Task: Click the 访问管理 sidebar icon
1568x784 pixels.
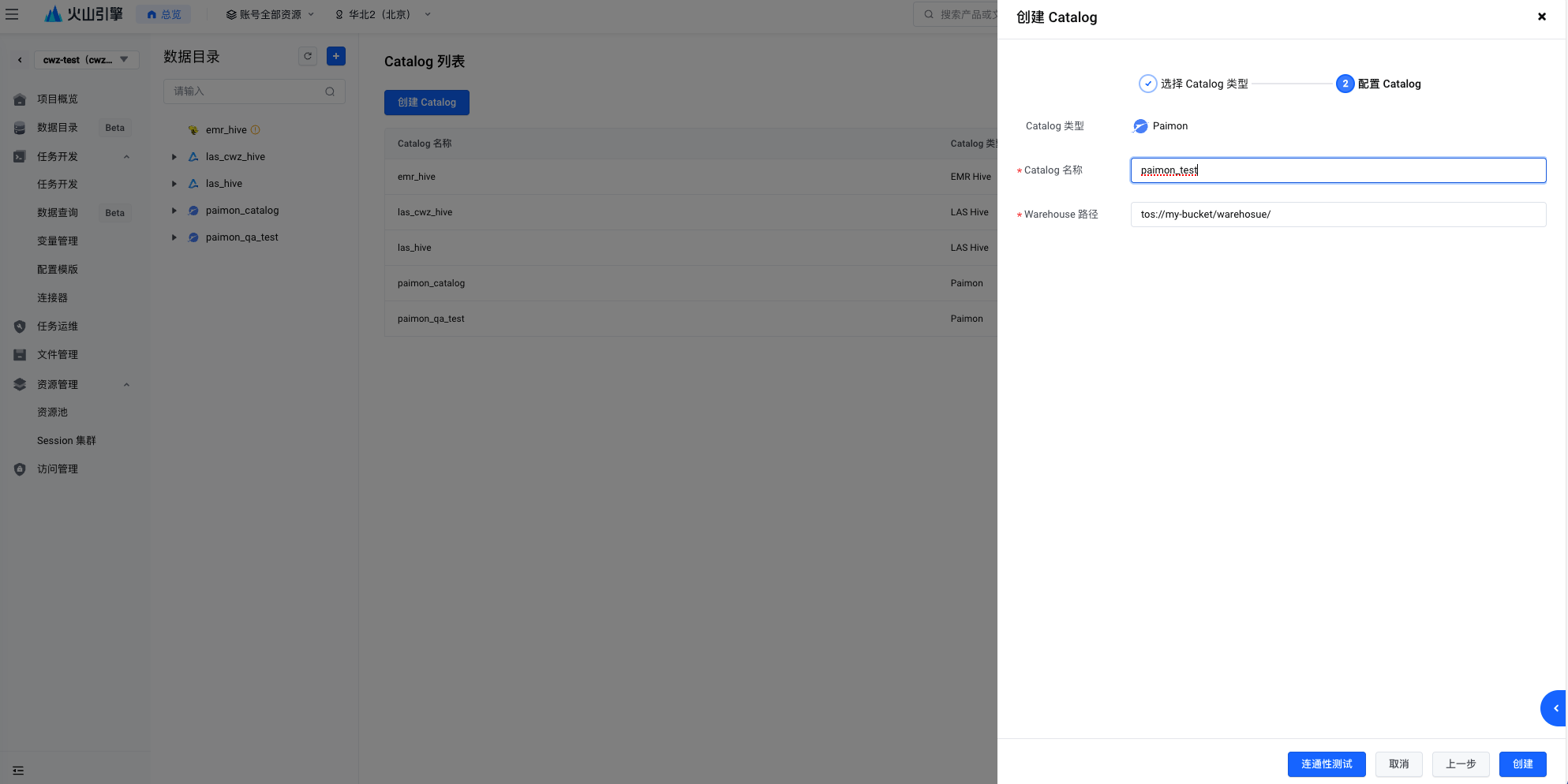Action: click(x=20, y=469)
